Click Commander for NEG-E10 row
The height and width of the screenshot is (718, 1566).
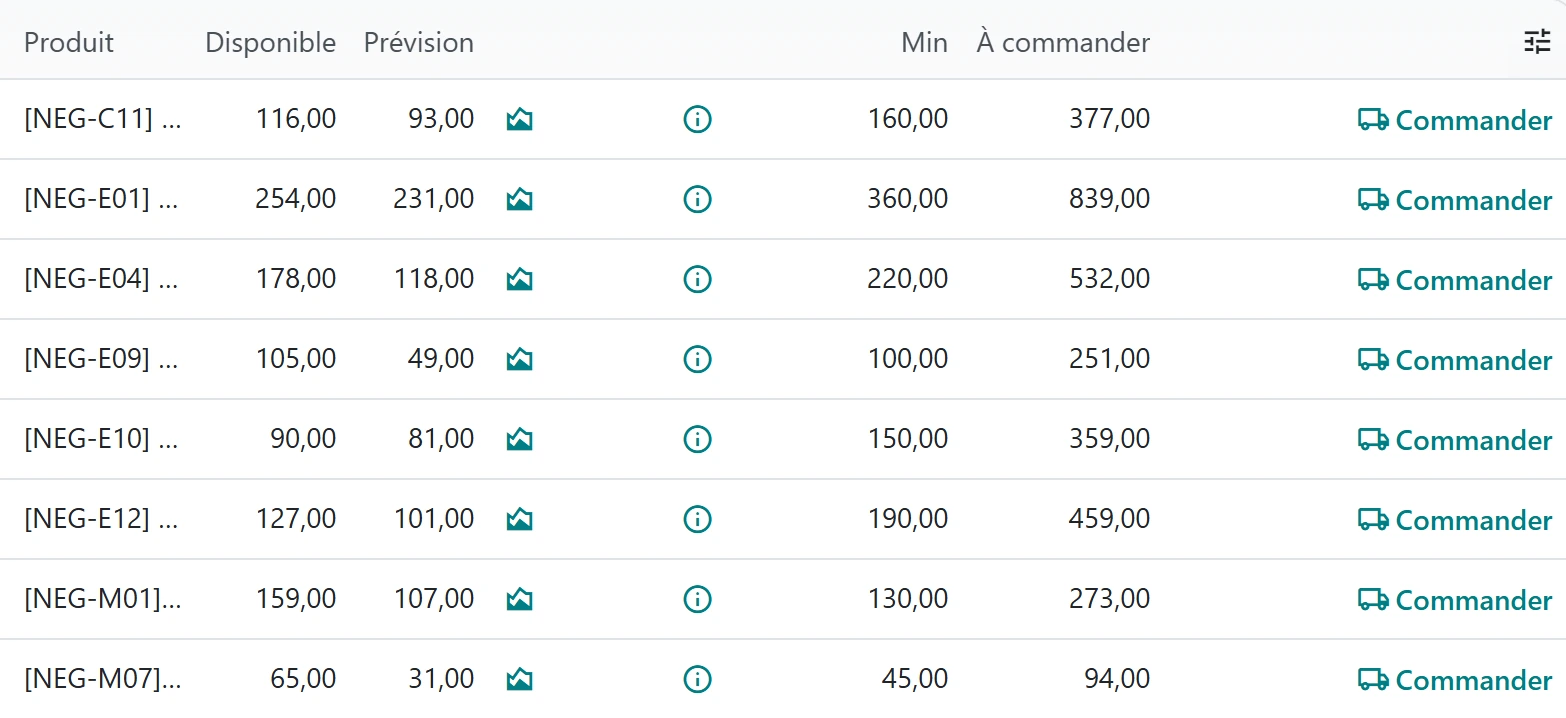click(x=1455, y=440)
